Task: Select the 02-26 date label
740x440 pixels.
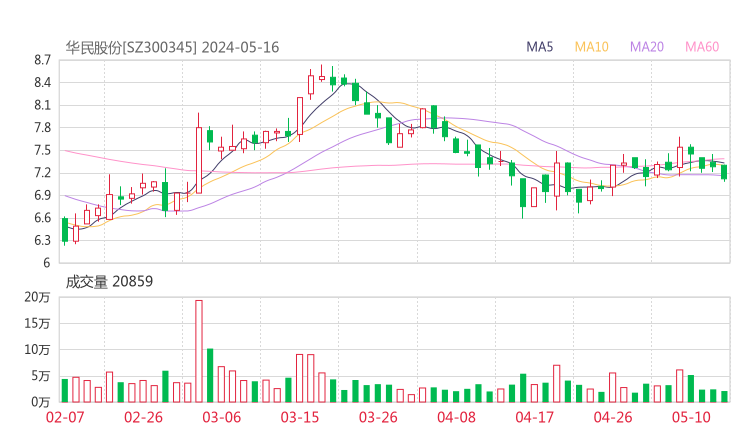Action: (x=143, y=417)
